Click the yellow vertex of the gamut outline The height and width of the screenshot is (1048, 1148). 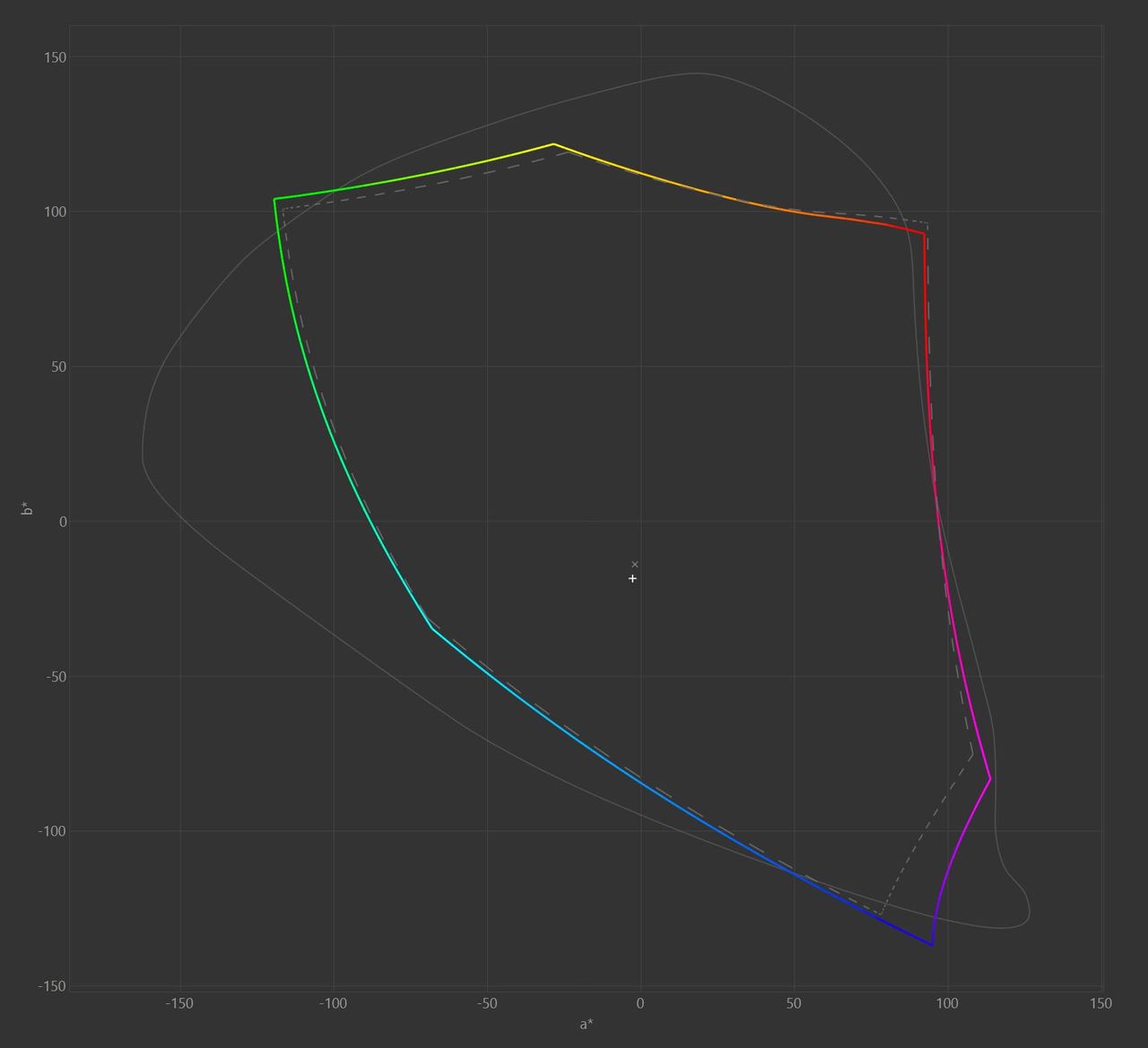pos(553,143)
